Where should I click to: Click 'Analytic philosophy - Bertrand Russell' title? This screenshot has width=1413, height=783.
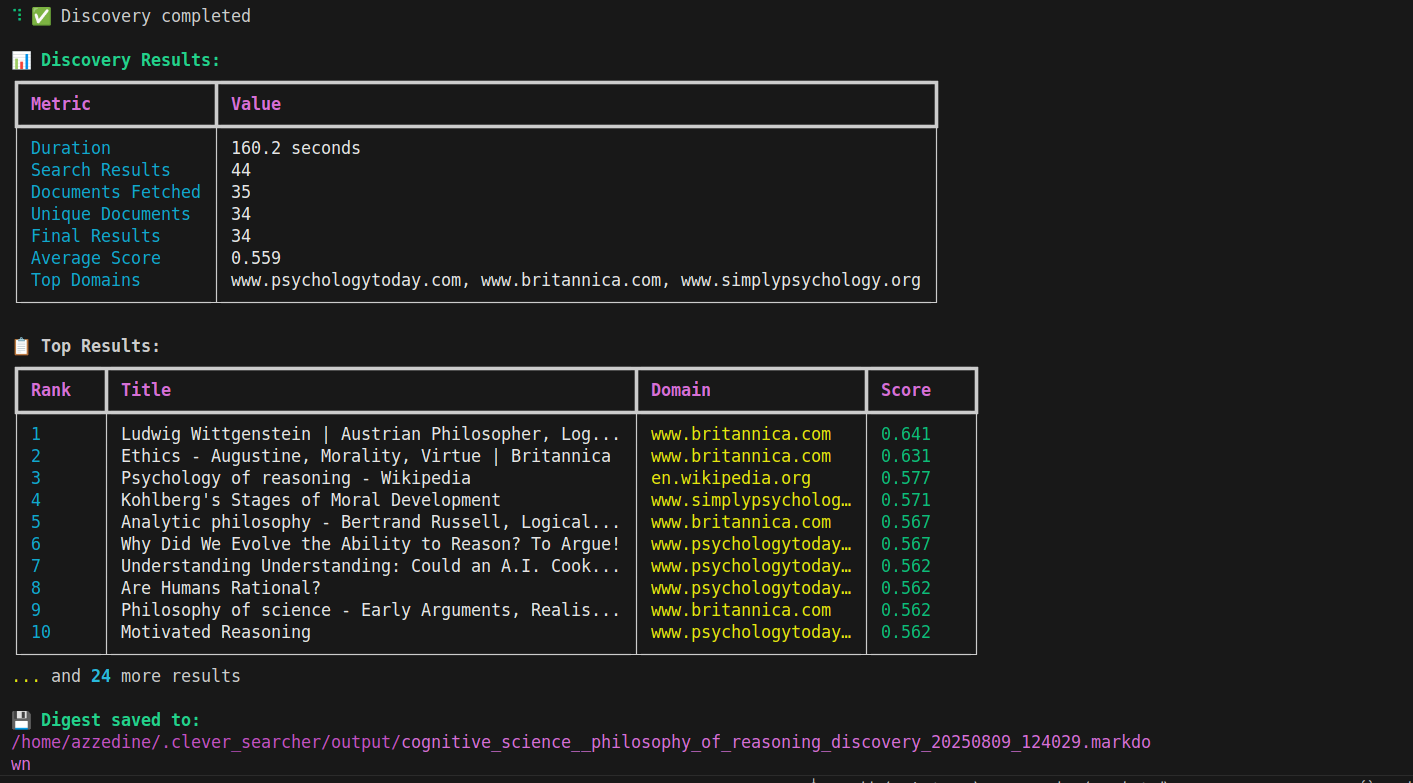(371, 522)
